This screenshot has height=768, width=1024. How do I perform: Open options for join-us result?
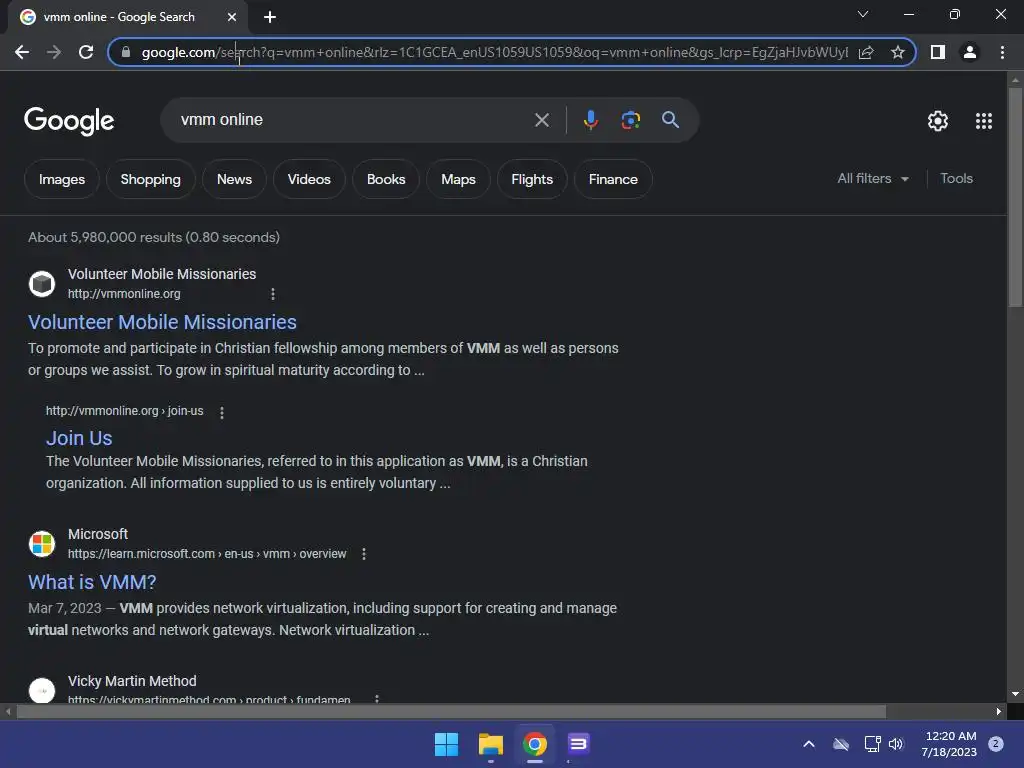coord(222,413)
